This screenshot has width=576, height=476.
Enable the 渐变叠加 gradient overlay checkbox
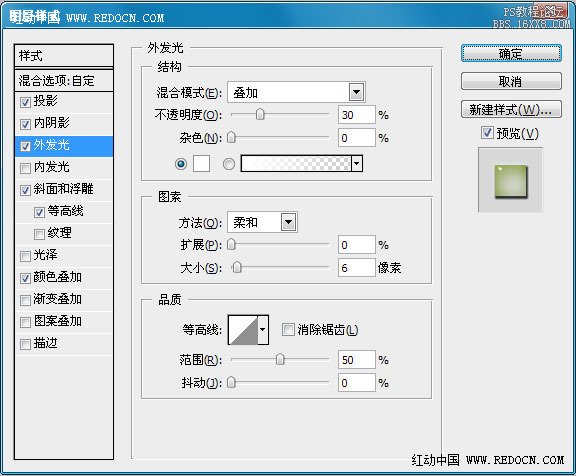(25, 300)
